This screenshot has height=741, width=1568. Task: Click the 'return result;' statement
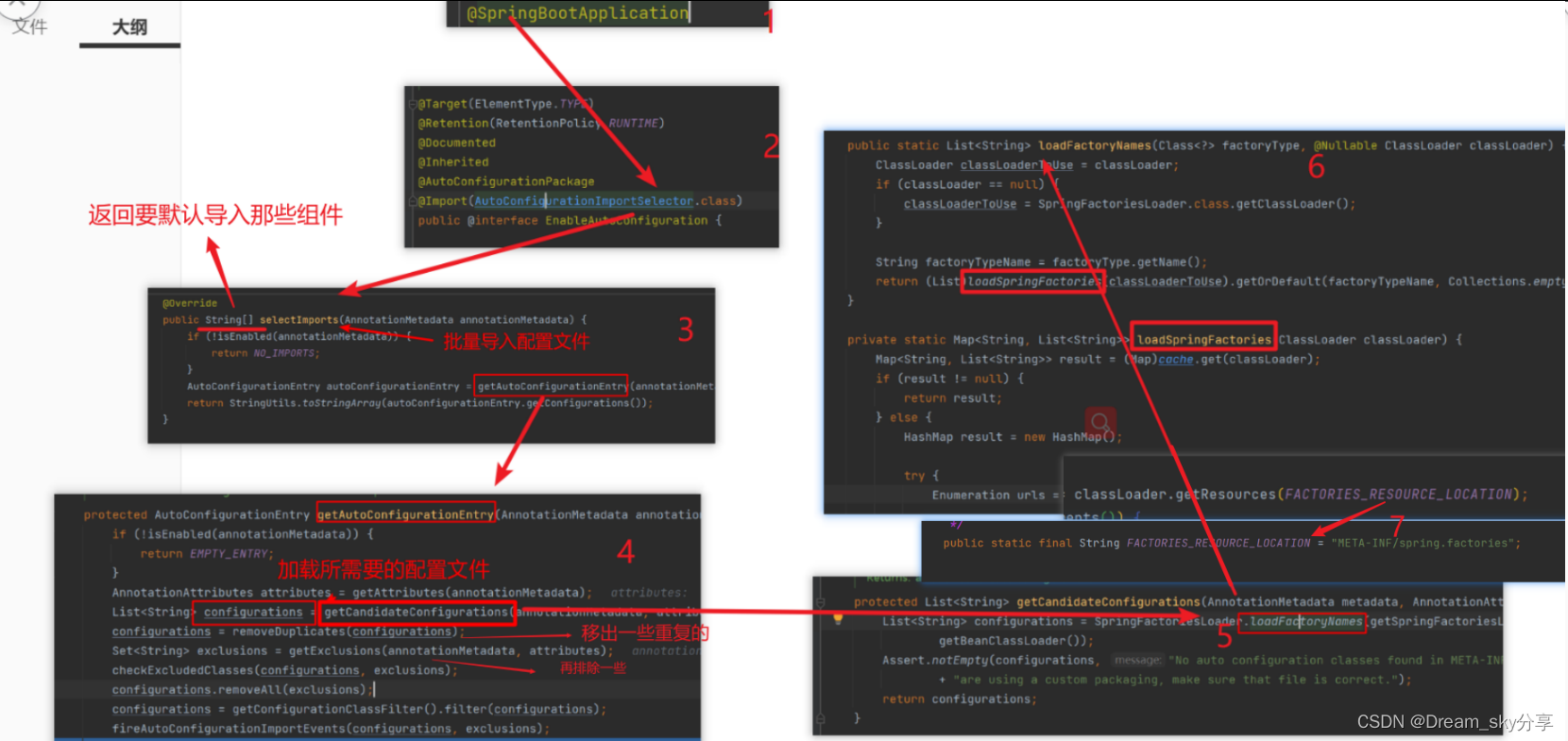(x=952, y=398)
